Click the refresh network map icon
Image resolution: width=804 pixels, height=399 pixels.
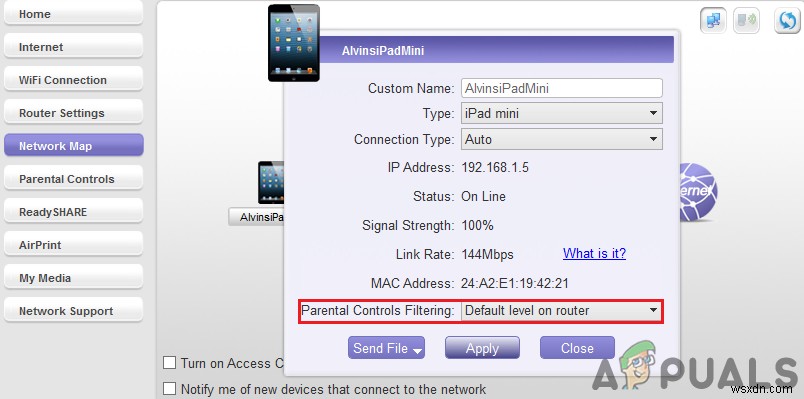pos(787,21)
